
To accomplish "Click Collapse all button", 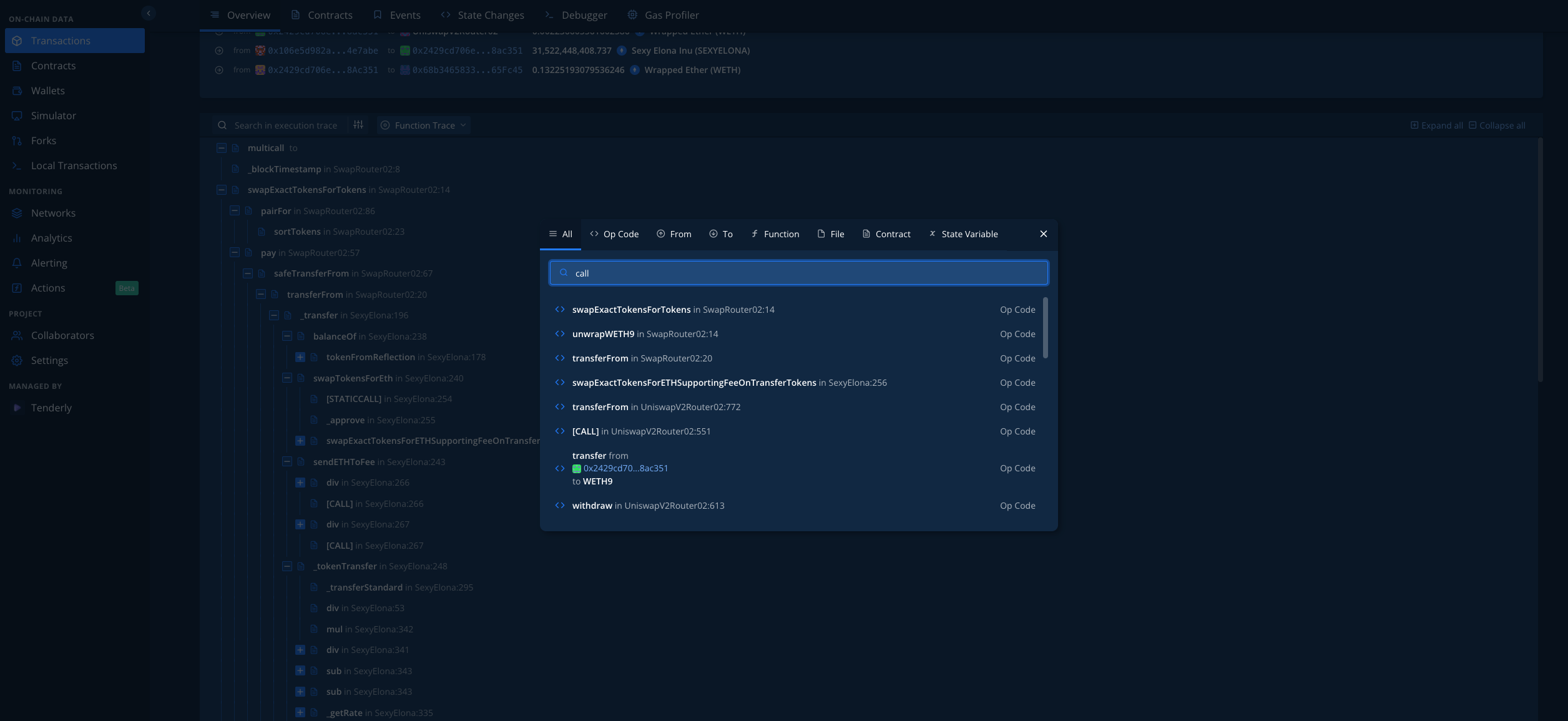I will 1497,125.
